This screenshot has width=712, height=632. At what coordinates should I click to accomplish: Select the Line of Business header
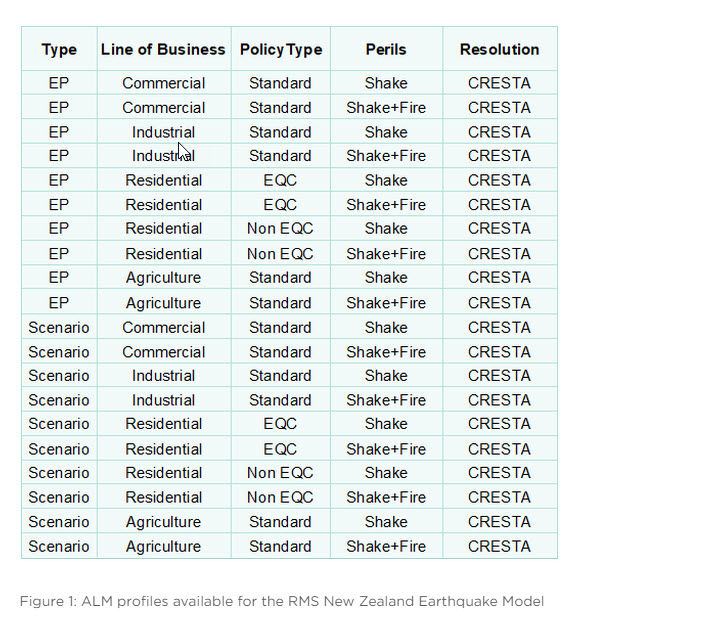pyautogui.click(x=163, y=49)
